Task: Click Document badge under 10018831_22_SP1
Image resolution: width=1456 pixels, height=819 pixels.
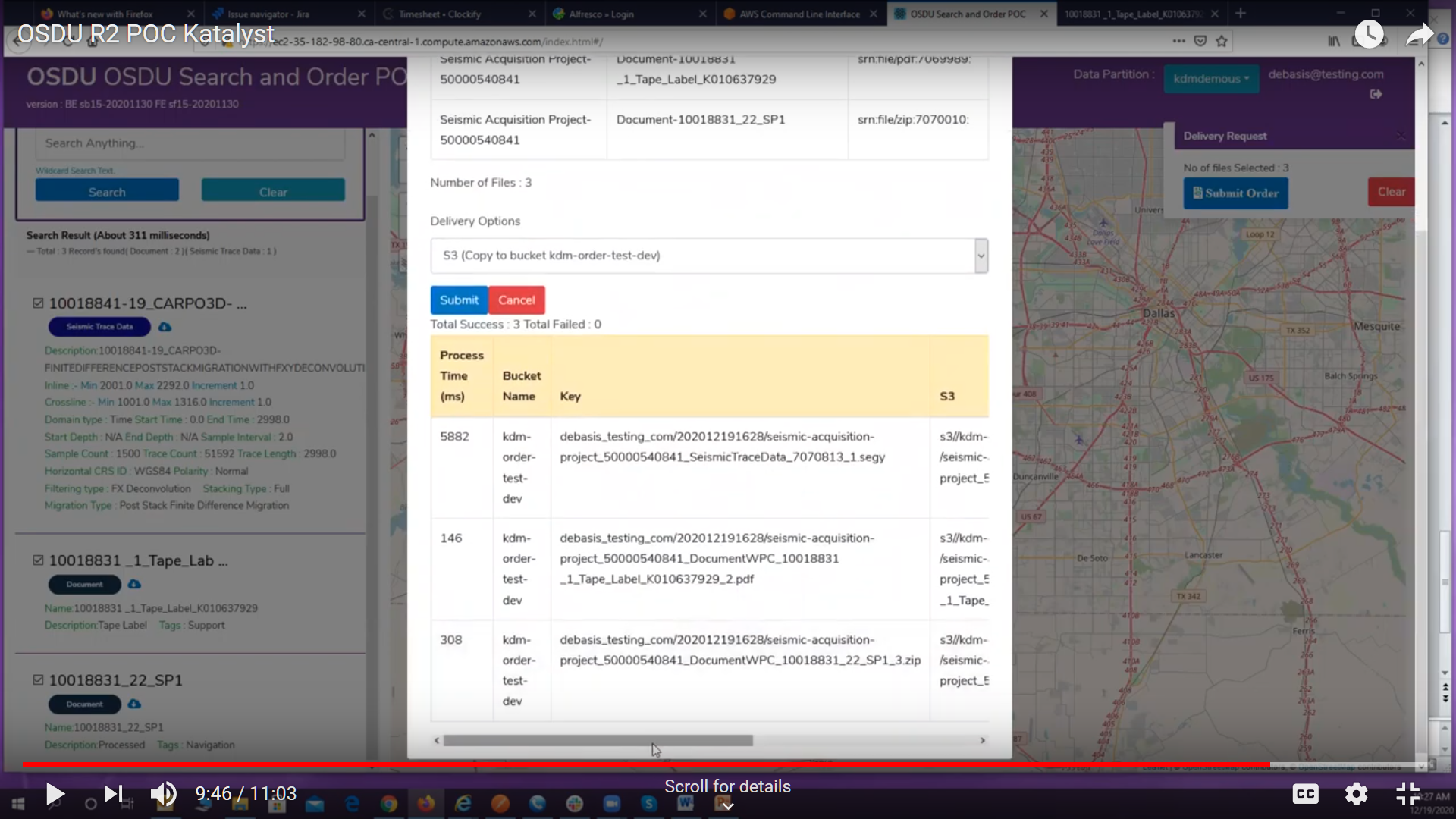Action: (84, 704)
